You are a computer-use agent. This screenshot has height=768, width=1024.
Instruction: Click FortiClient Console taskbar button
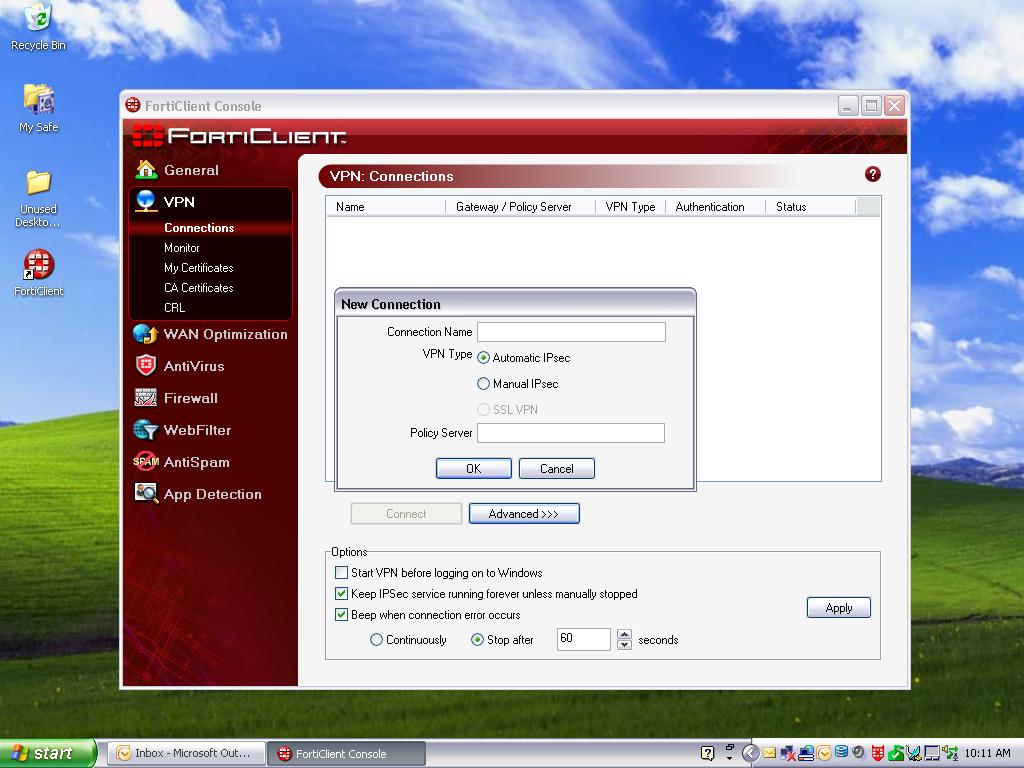pos(346,753)
